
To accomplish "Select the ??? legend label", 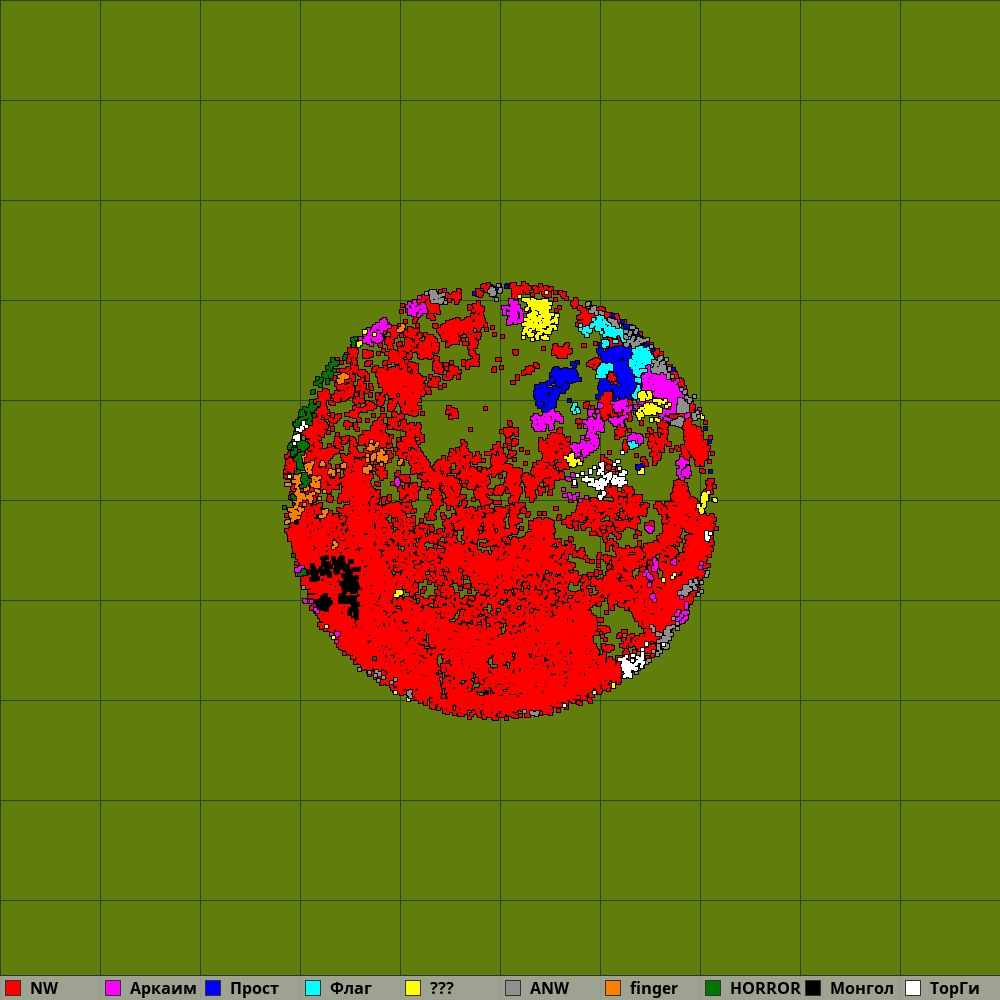I will click(441, 988).
